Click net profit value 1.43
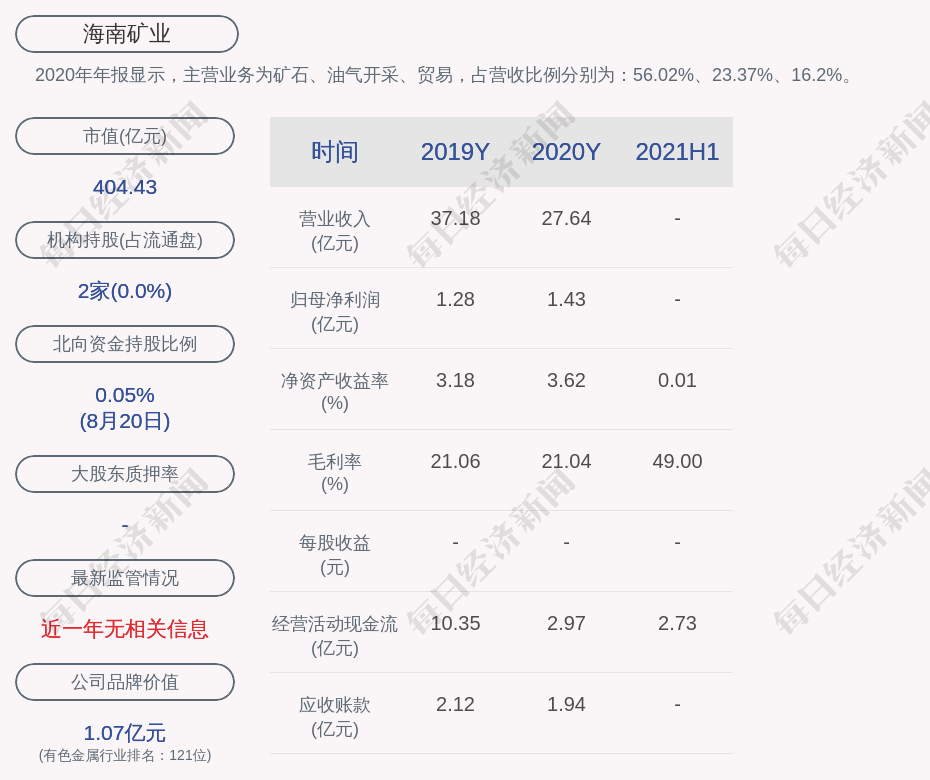Viewport: 930px width, 780px height. pyautogui.click(x=566, y=300)
